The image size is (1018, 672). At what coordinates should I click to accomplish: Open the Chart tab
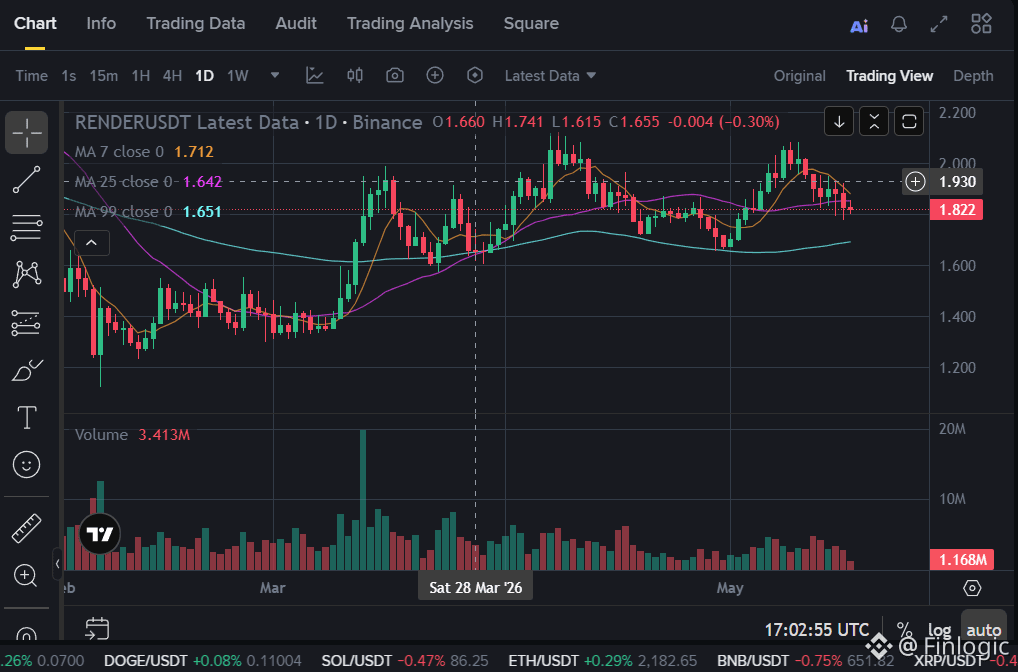(x=35, y=23)
